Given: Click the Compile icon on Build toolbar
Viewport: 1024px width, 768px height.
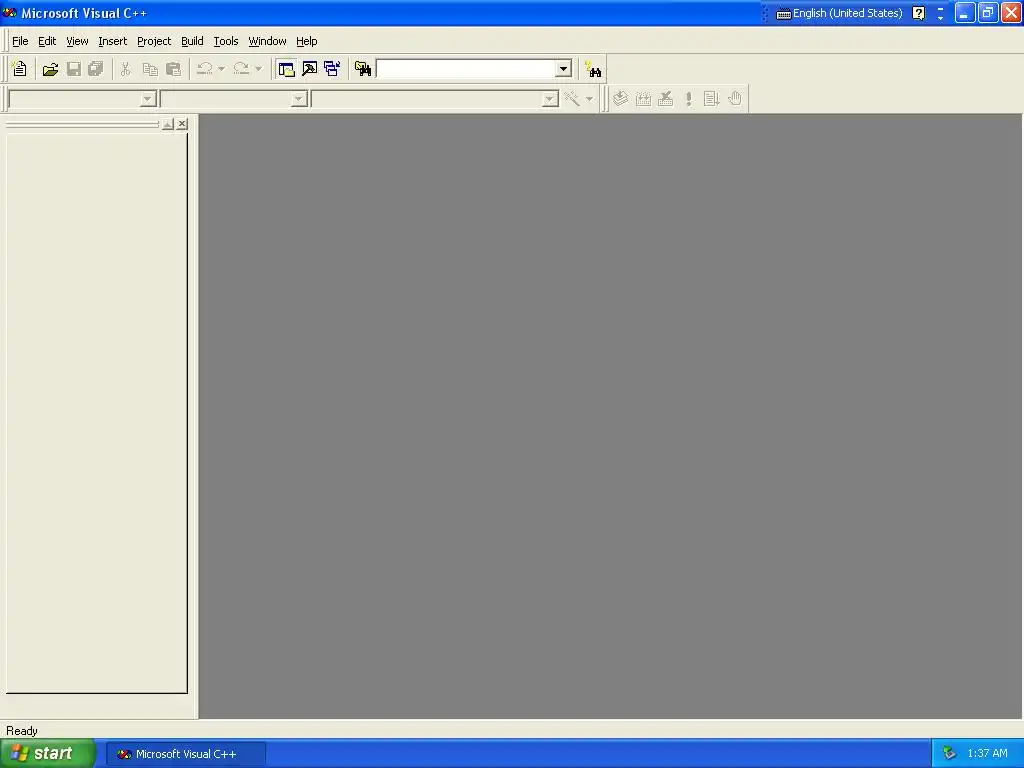Looking at the screenshot, I should pyautogui.click(x=620, y=99).
